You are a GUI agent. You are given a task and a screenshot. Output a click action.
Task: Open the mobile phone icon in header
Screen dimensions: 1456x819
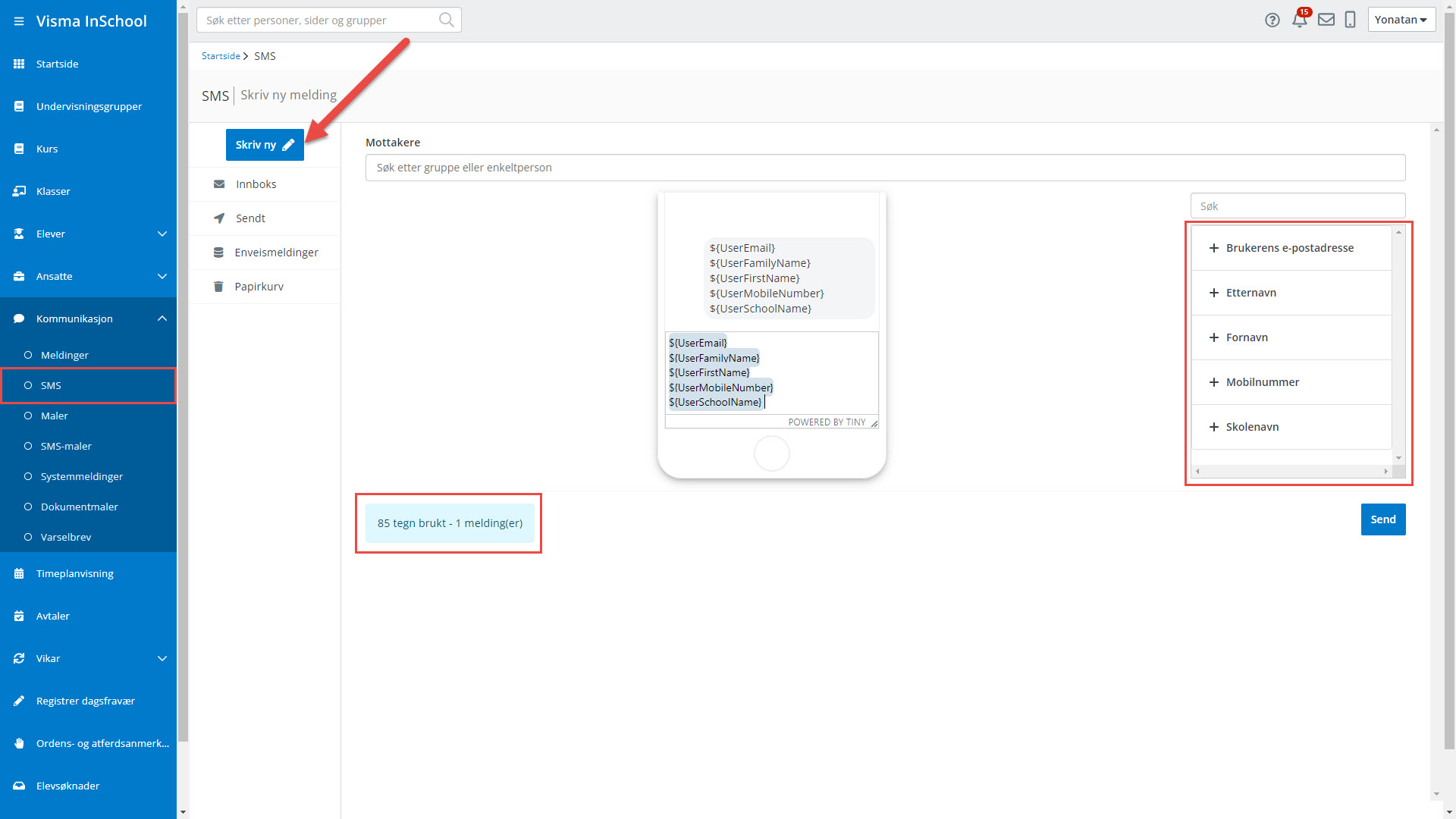click(1350, 20)
